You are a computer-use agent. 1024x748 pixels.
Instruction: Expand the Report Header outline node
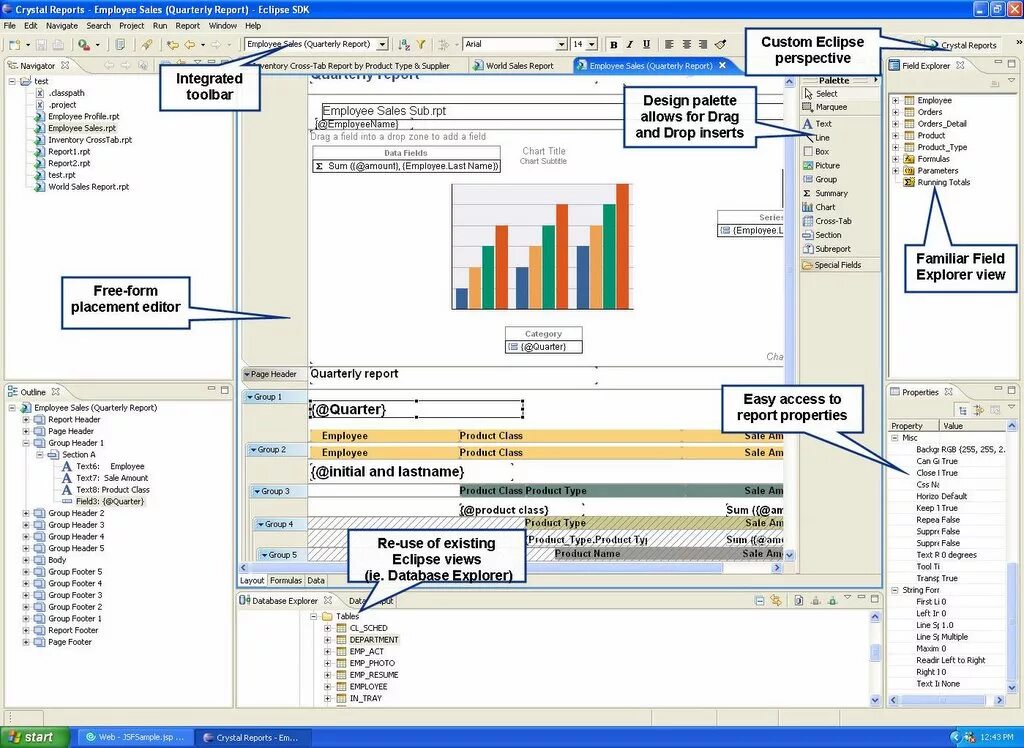(26, 419)
